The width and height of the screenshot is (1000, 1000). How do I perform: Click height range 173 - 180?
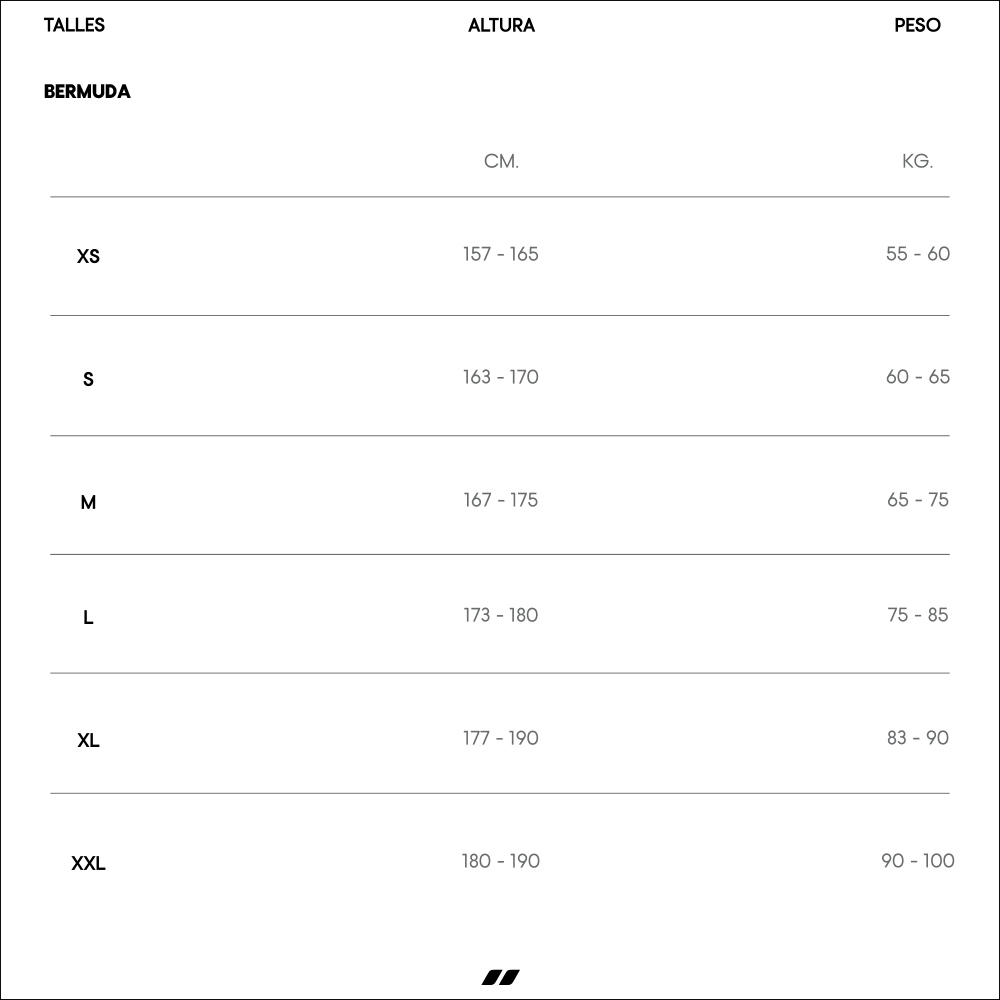pos(501,615)
